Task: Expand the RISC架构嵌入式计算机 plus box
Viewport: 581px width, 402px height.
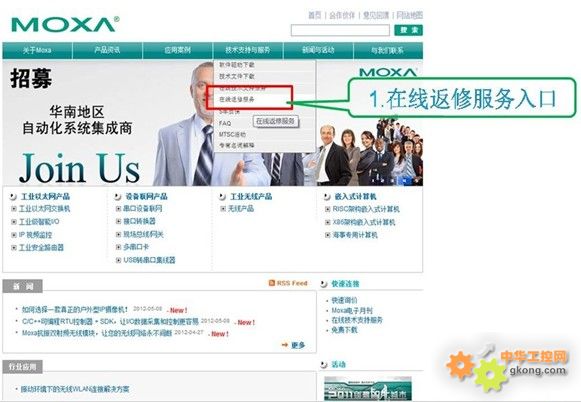Action: coord(328,209)
